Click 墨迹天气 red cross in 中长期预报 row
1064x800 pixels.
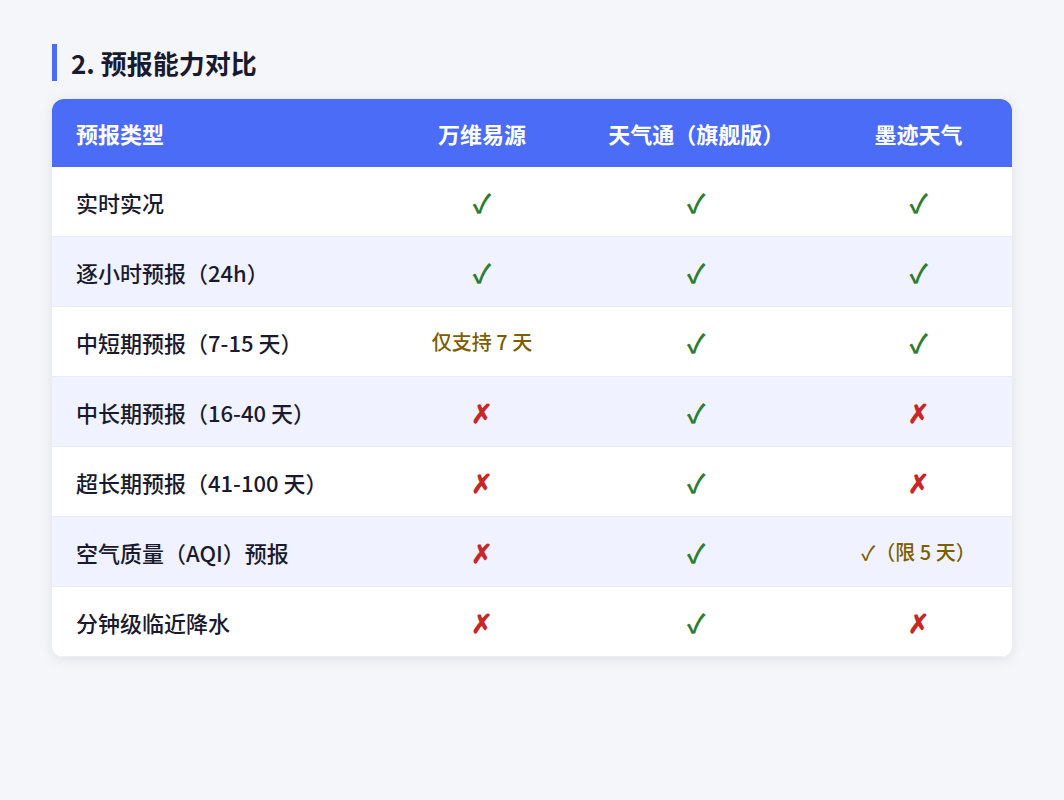[x=918, y=413]
